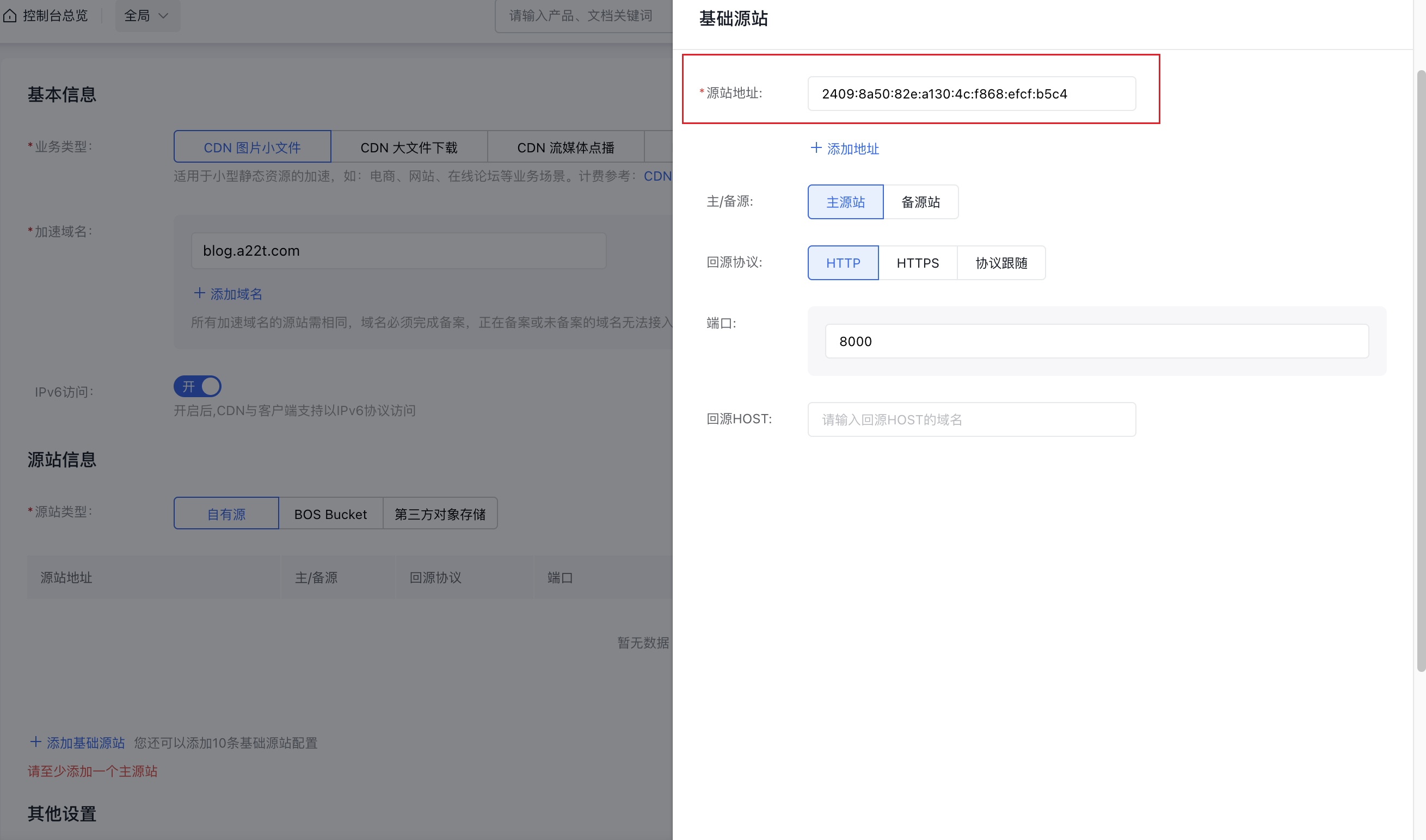Switch to the CDN 流媒体点播 tab
Screen dimensions: 1426x840
pos(565,146)
